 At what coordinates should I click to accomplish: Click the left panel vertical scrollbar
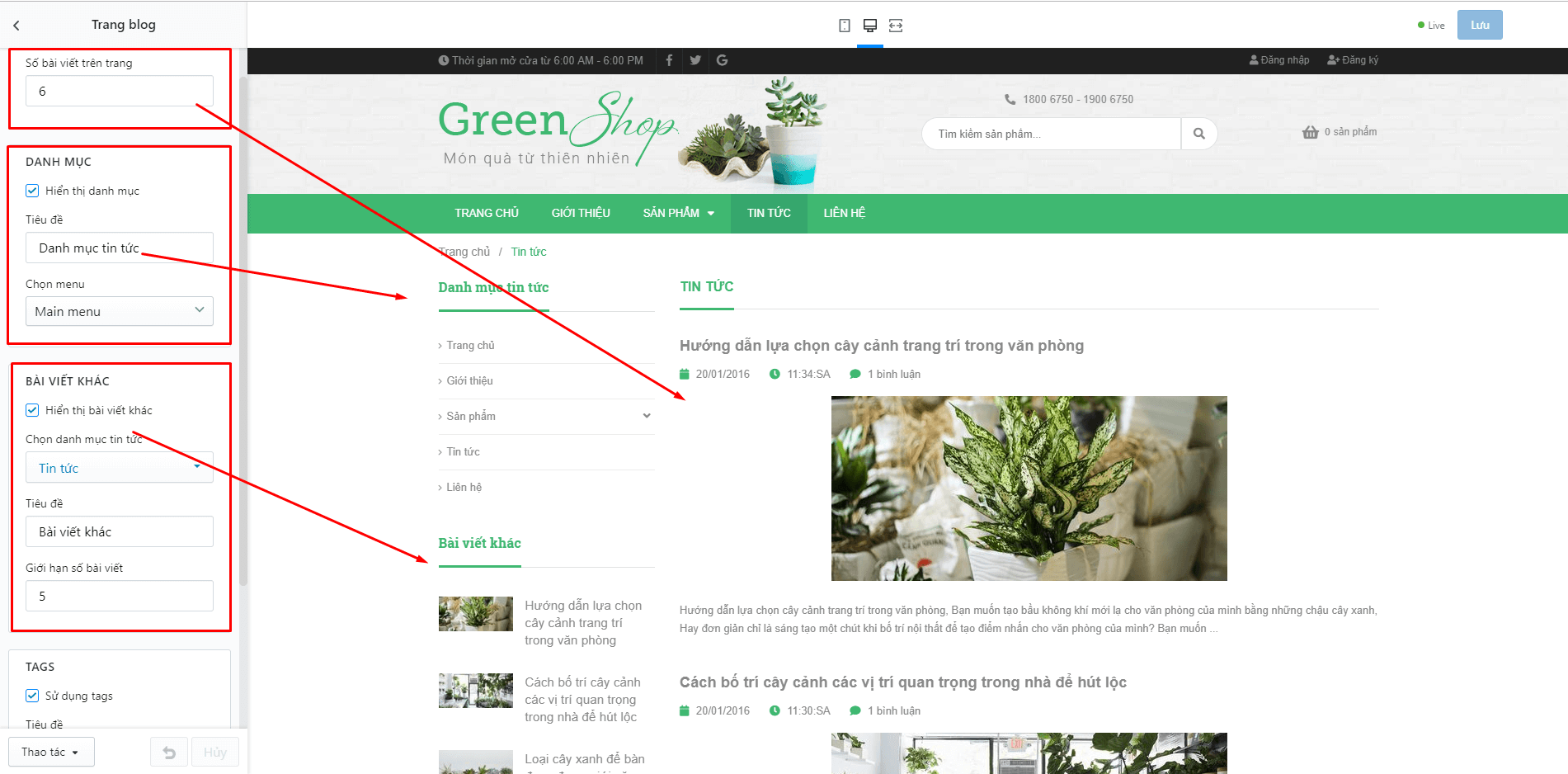point(242,330)
